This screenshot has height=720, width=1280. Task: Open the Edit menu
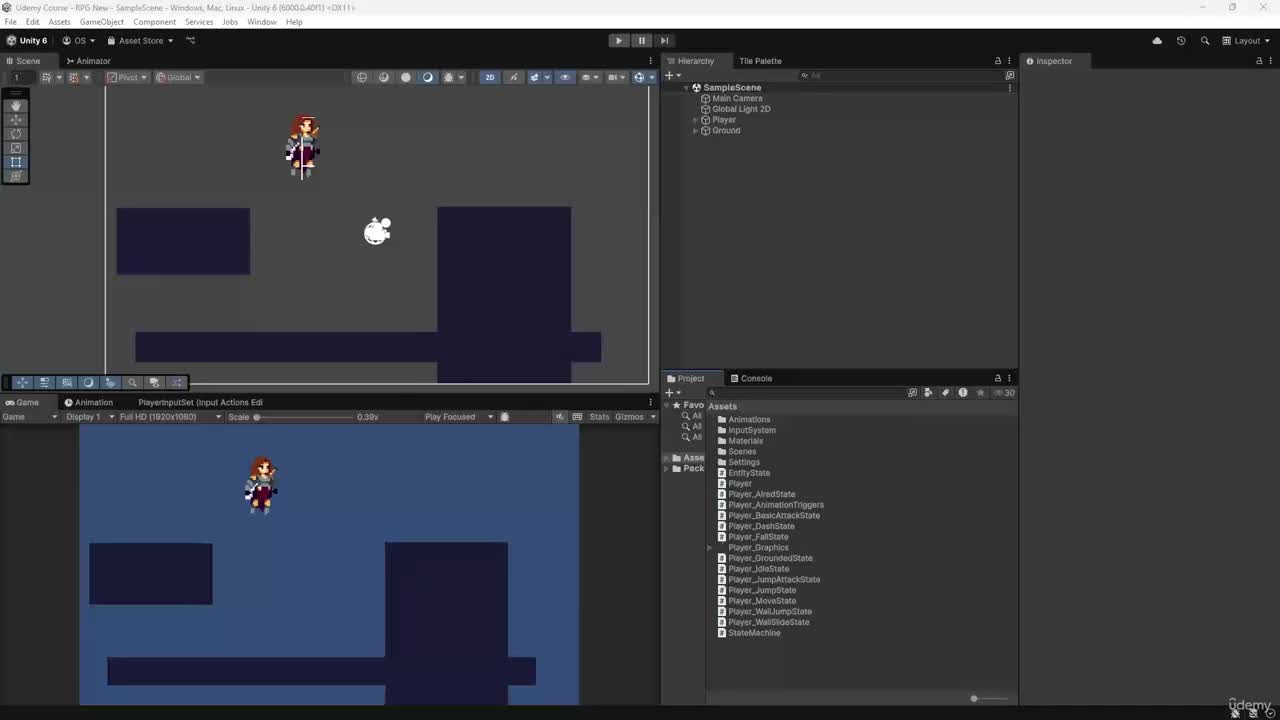point(33,22)
